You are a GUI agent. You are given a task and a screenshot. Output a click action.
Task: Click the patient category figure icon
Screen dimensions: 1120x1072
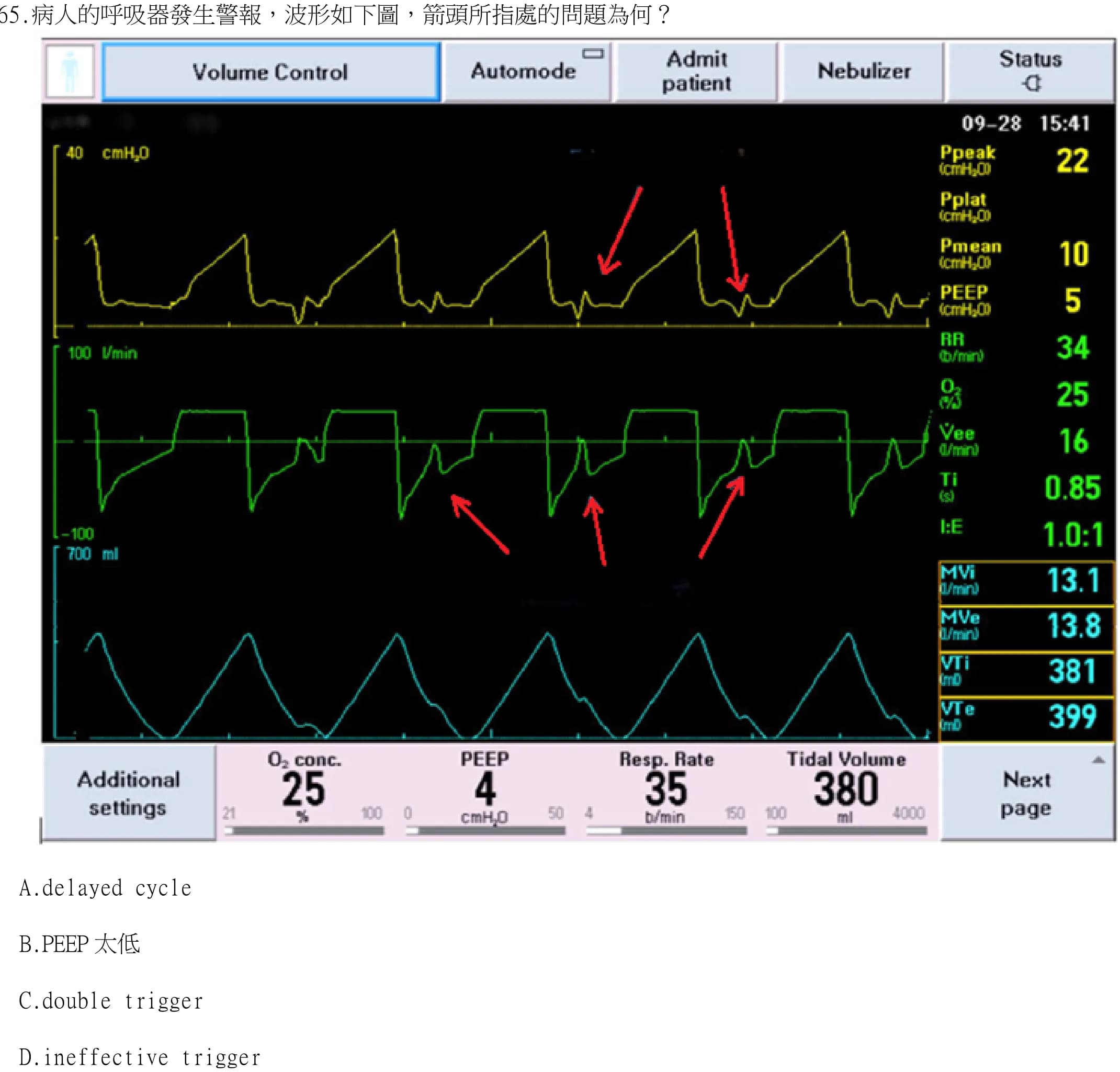coord(70,72)
